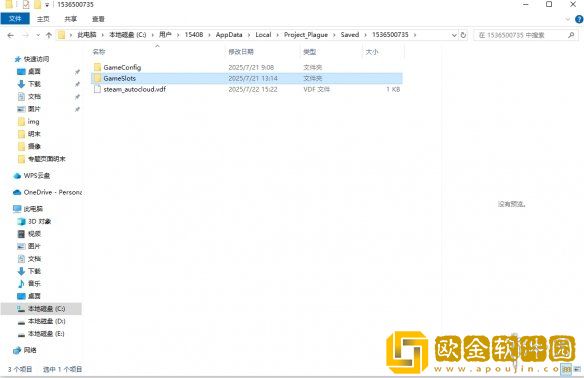584x378 pixels.
Task: Select 此电脑 in the navigation pane
Action: coord(33,209)
